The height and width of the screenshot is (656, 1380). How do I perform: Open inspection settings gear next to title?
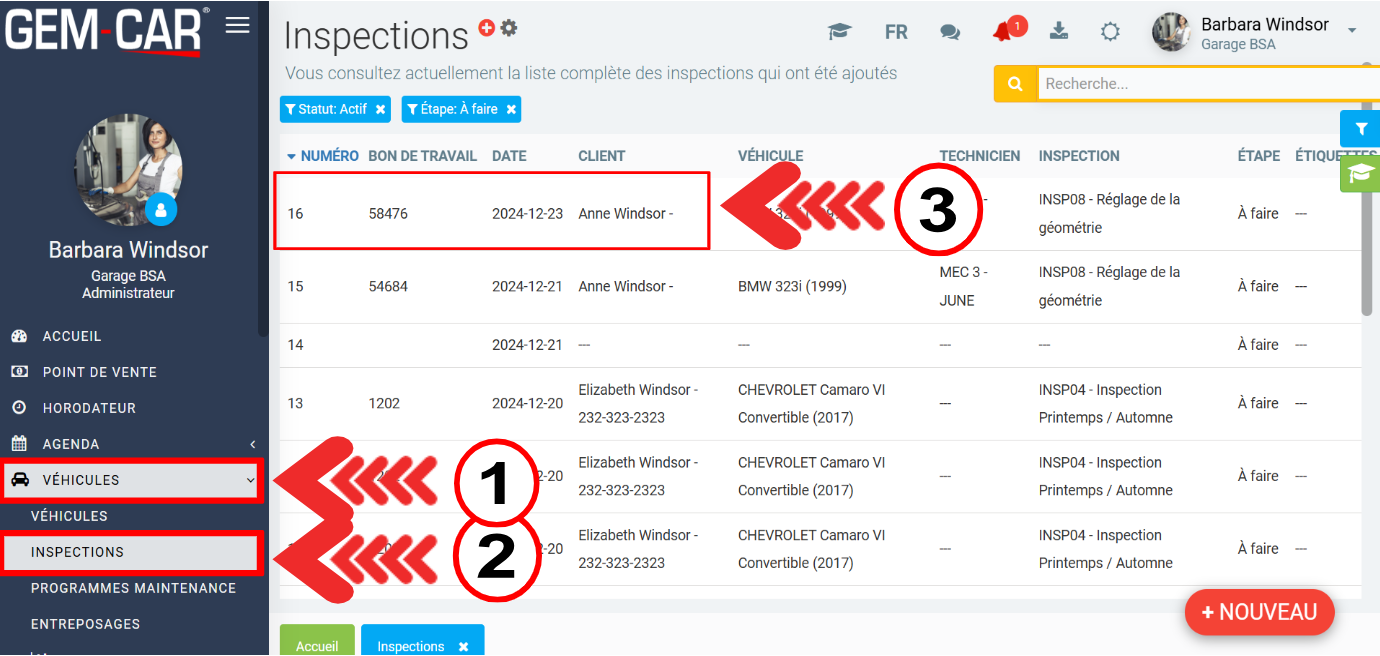pos(509,28)
